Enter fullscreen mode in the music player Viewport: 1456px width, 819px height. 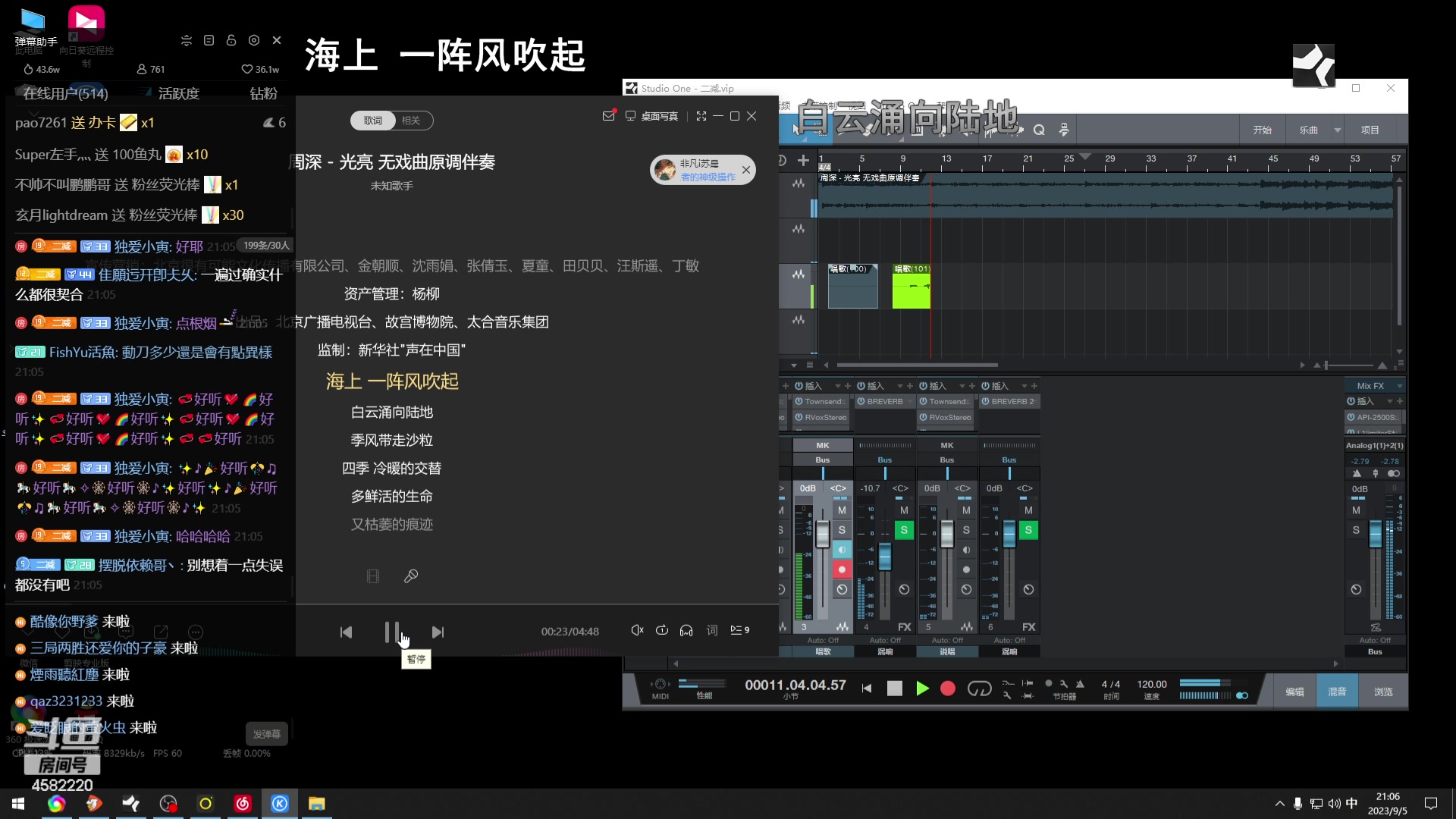pyautogui.click(x=701, y=116)
